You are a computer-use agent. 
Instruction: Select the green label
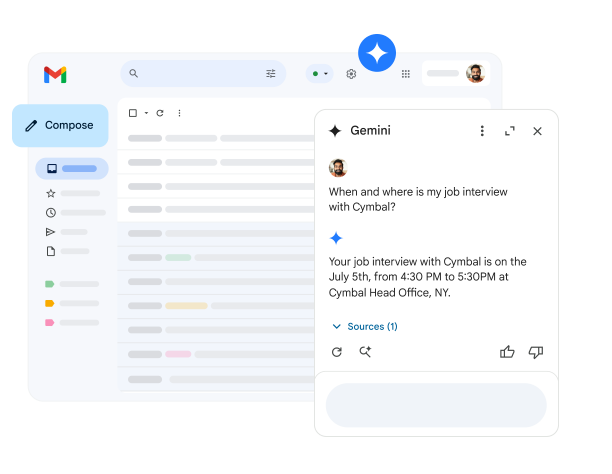[72, 284]
